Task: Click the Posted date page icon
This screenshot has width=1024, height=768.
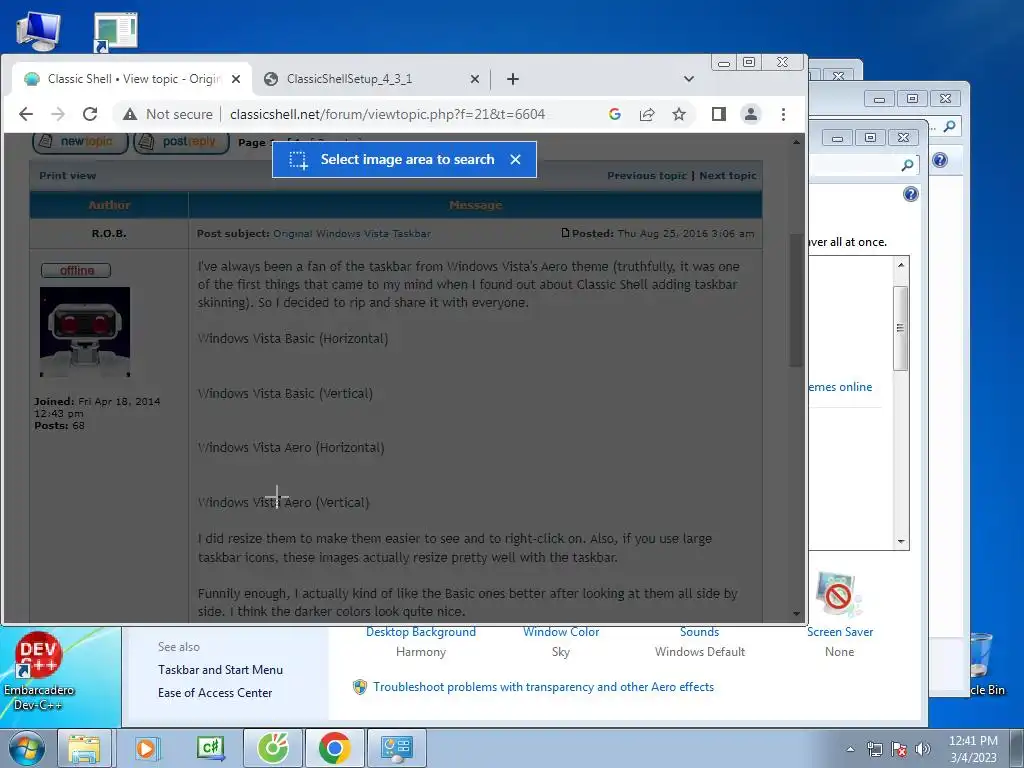Action: pyautogui.click(x=566, y=232)
